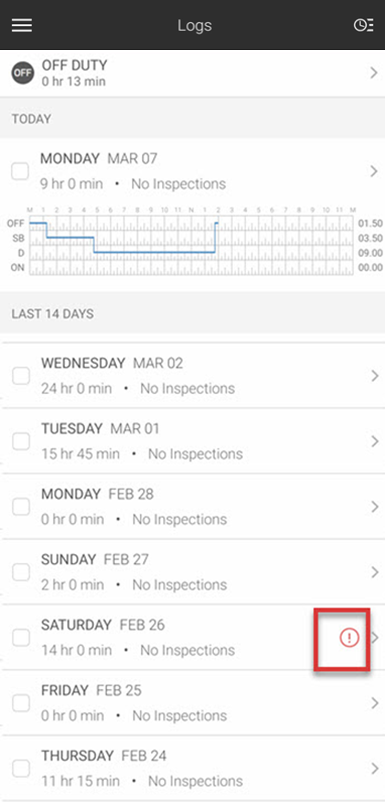Open Friday Feb 25 log chevron
The width and height of the screenshot is (385, 802).
tap(375, 703)
